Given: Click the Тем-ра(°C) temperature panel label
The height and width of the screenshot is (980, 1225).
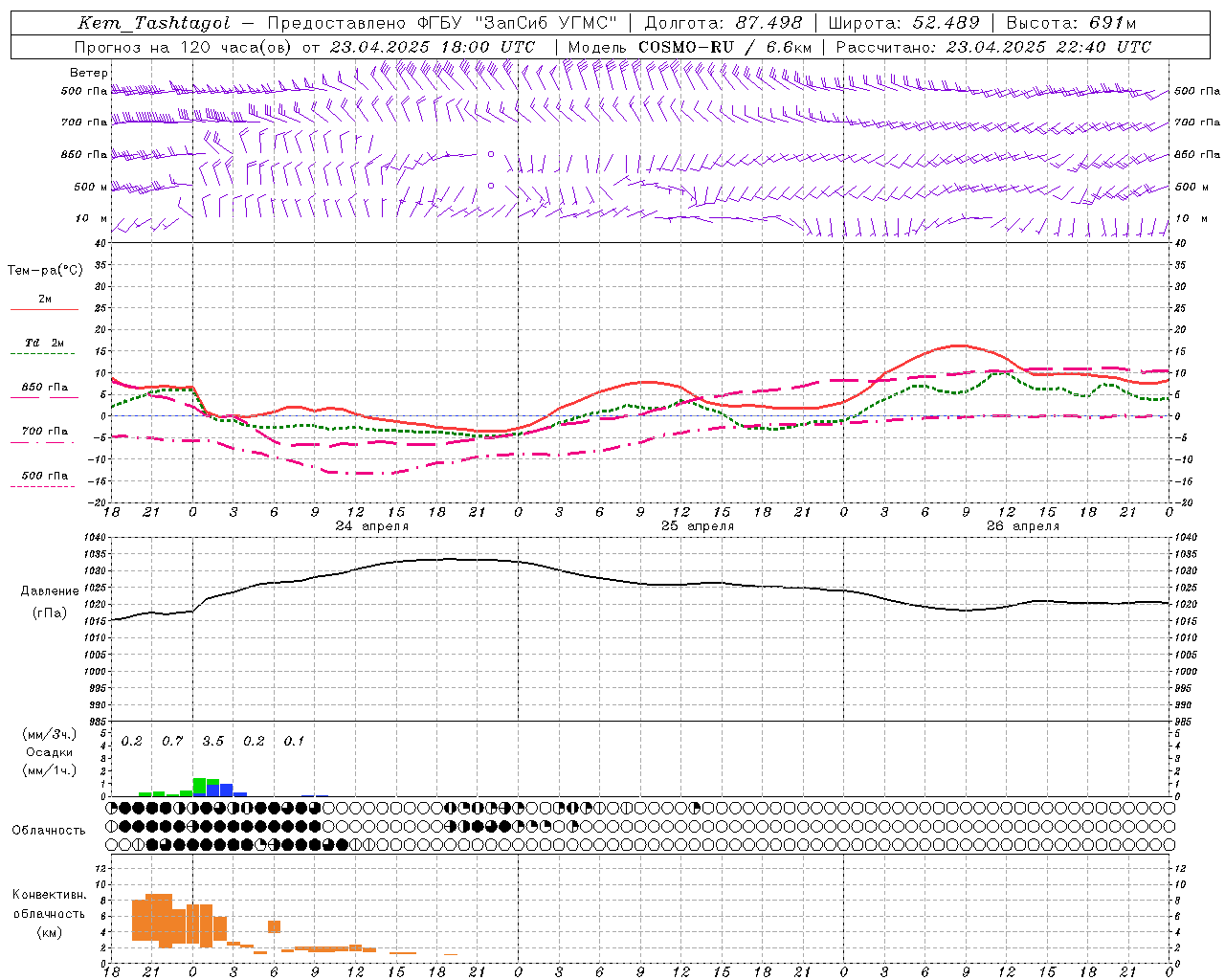Looking at the screenshot, I should click(45, 271).
